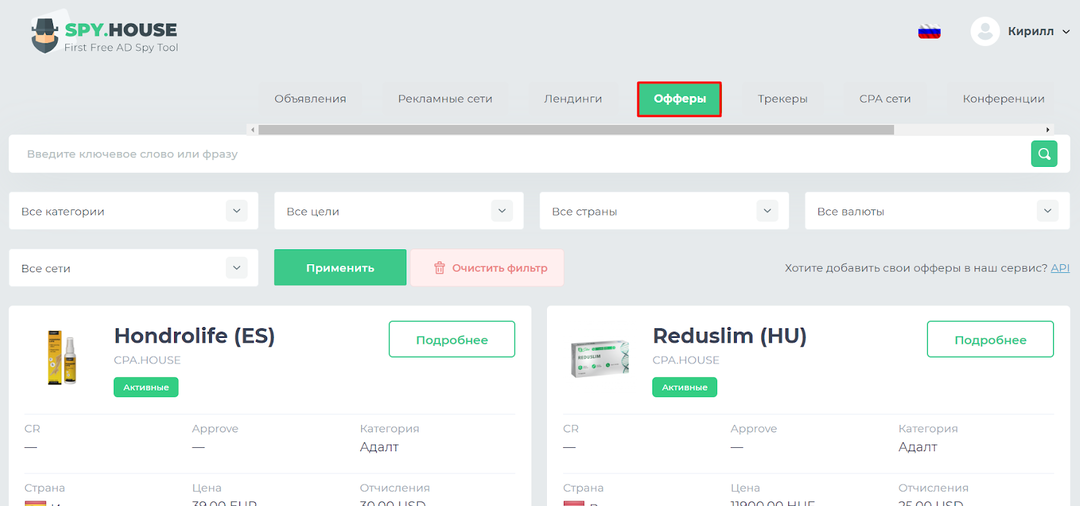Click the Spy.House logo

coord(105,33)
